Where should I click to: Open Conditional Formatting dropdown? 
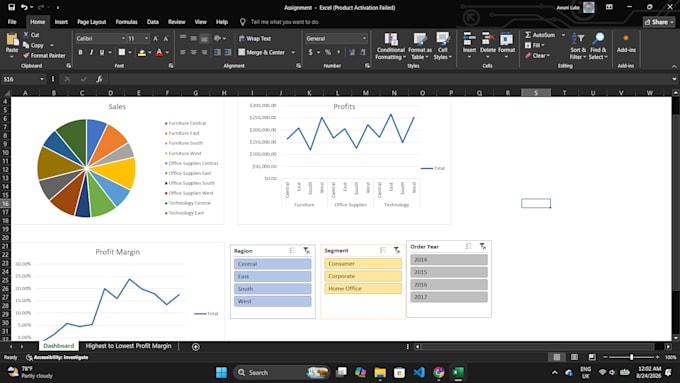(x=390, y=46)
